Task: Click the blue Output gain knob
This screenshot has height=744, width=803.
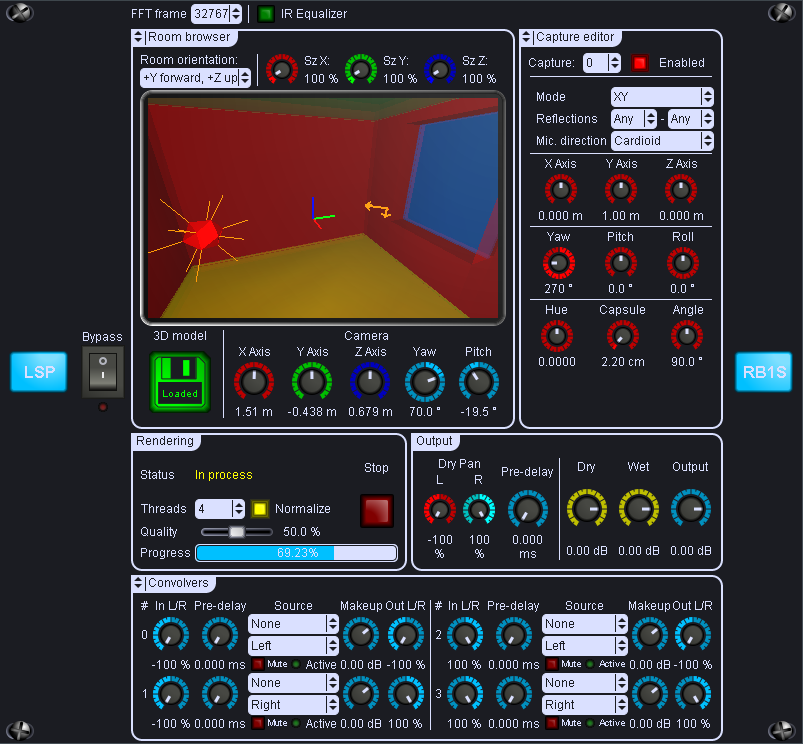Action: (690, 509)
